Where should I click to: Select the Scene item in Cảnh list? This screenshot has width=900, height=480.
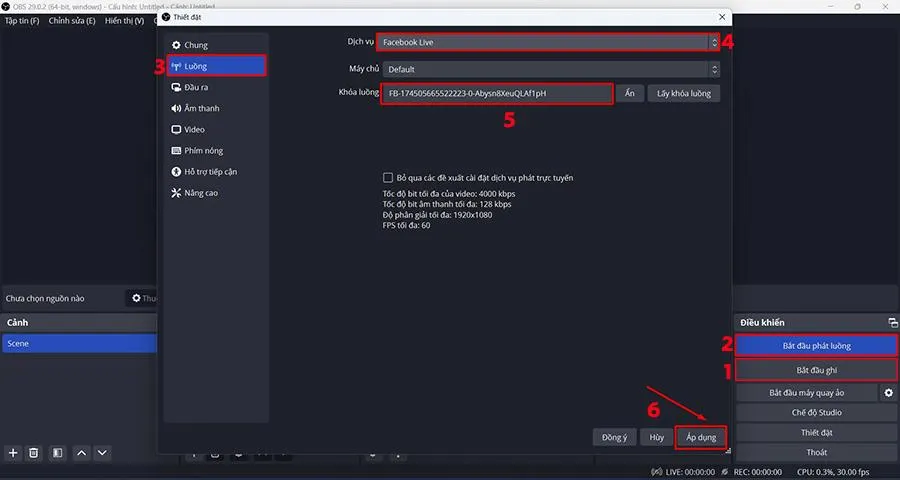click(79, 343)
